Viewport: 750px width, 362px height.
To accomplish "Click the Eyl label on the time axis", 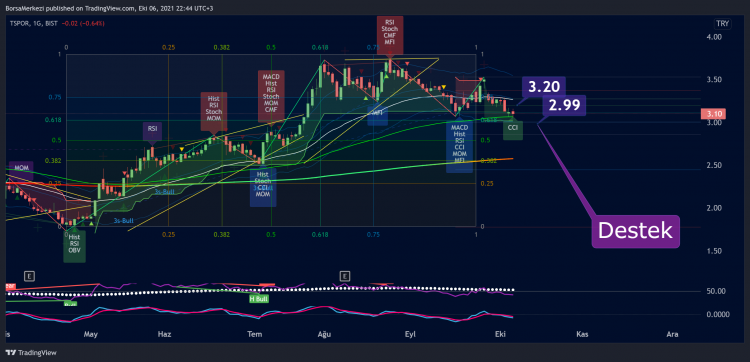I will (x=410, y=335).
